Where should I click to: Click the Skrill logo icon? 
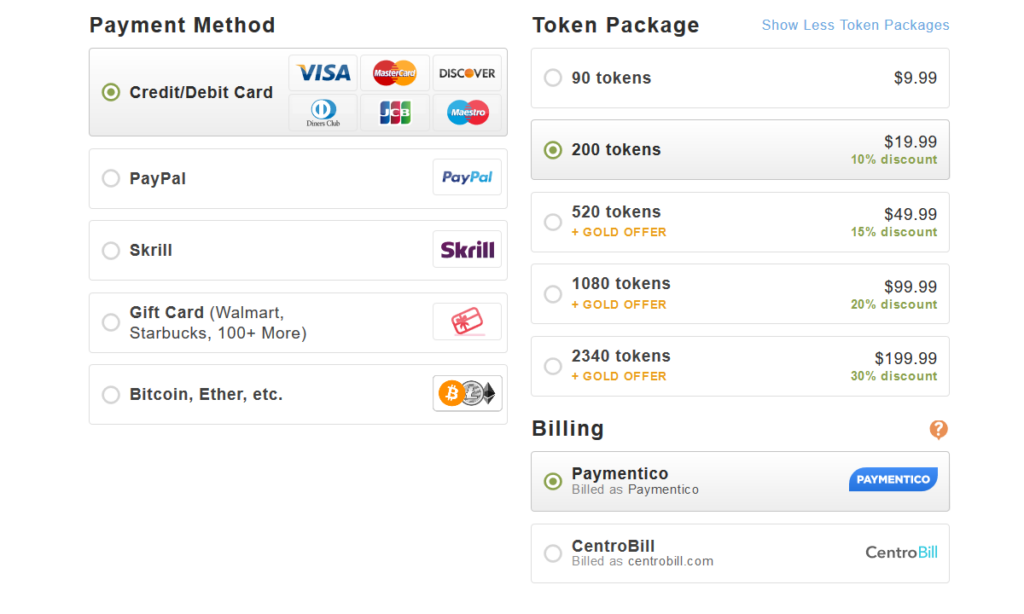467,249
